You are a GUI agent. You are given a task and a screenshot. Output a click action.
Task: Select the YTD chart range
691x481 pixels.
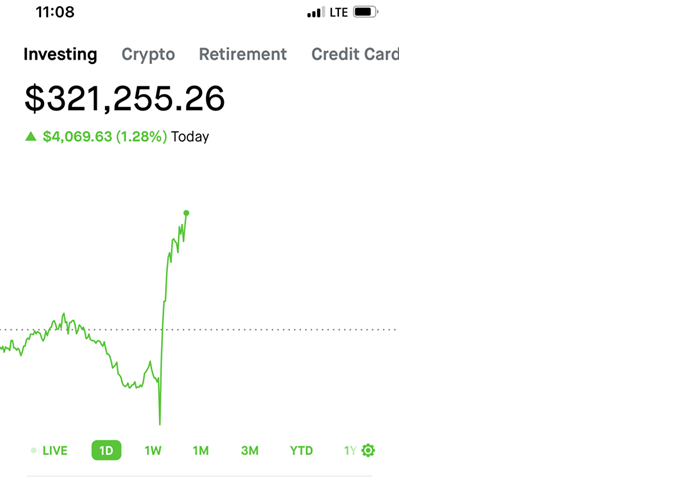[x=301, y=451]
